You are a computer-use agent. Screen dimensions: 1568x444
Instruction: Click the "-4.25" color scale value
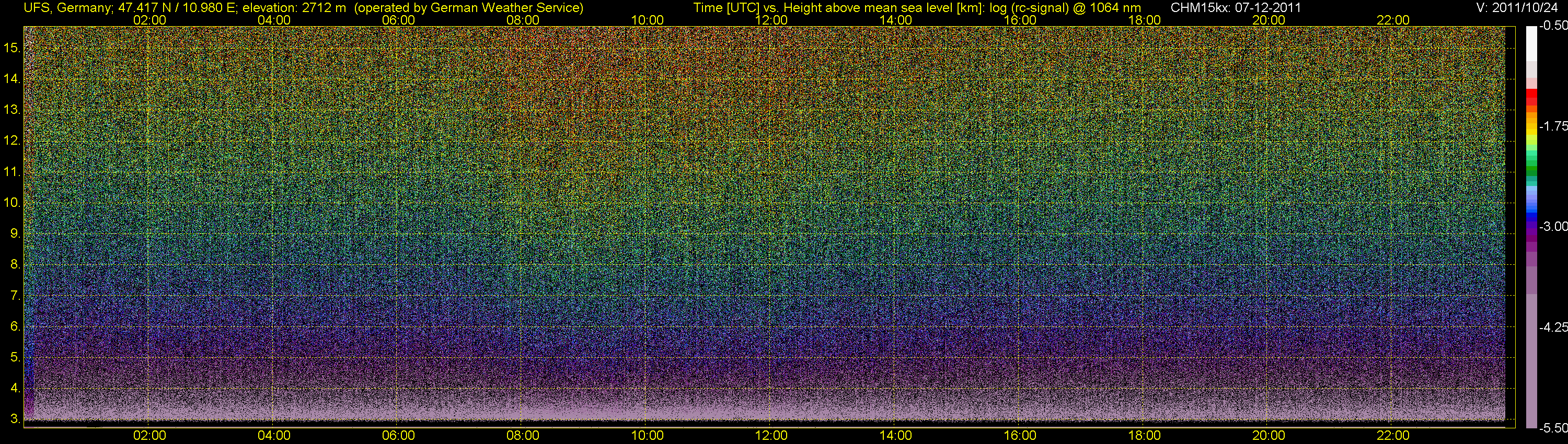[x=1553, y=328]
